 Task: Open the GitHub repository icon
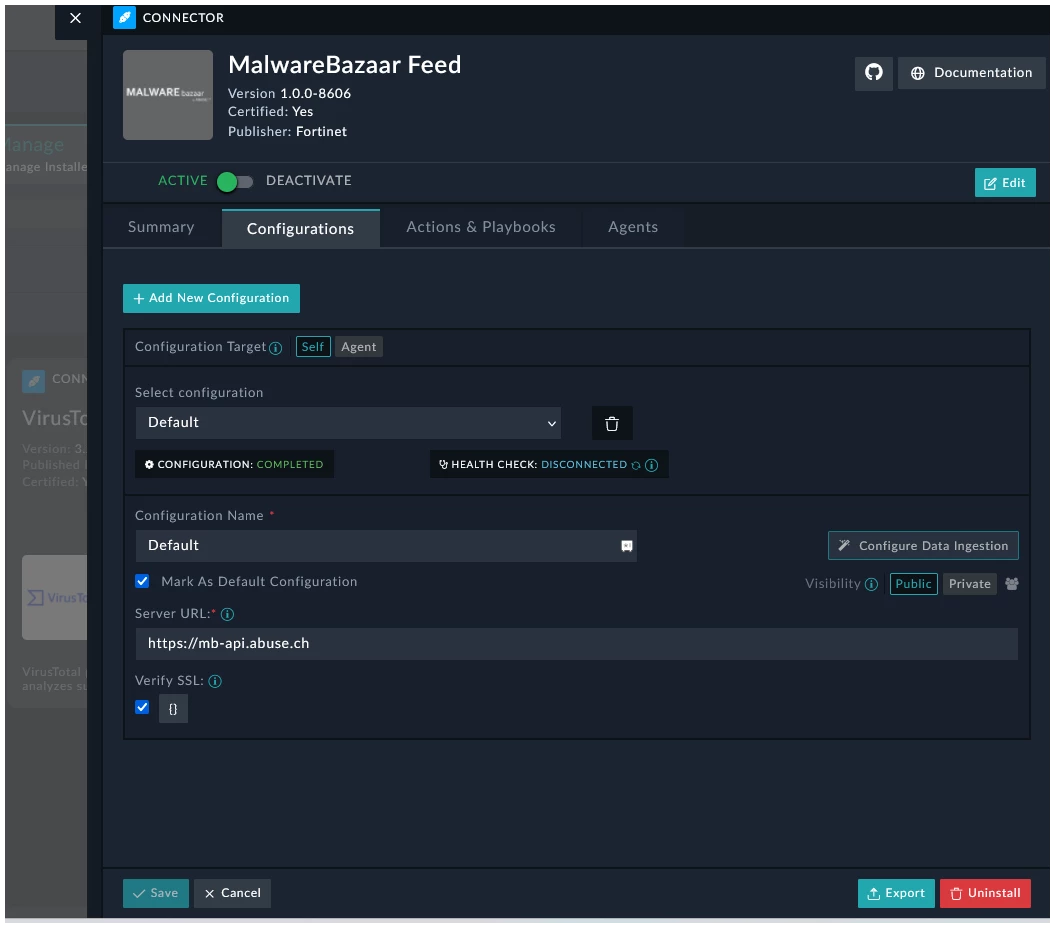[873, 73]
